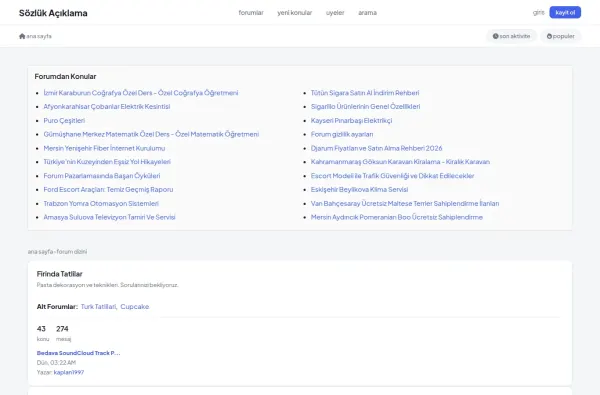Go to yeni konular in navigation
Viewport: 600px width, 395px height.
tap(295, 13)
